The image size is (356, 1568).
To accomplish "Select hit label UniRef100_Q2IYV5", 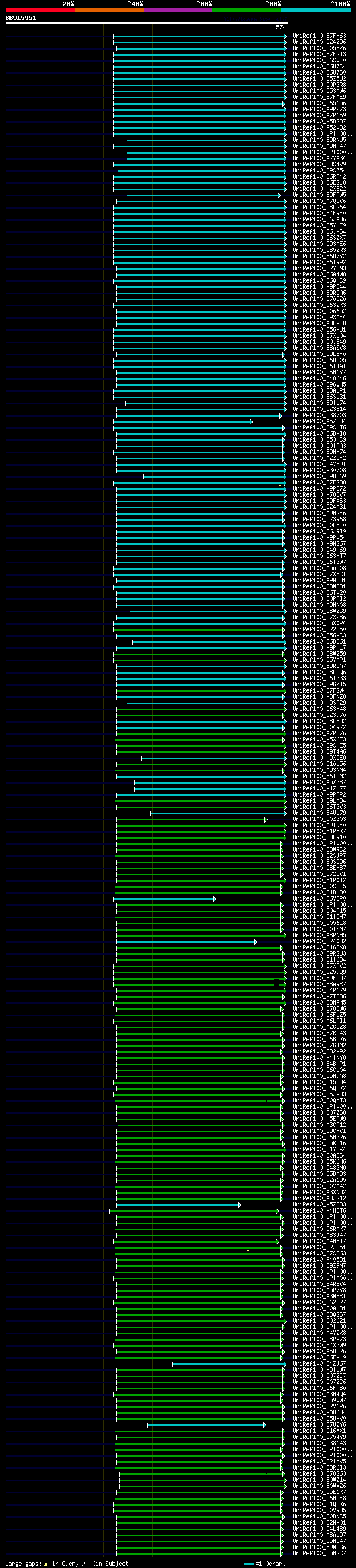I will tap(319, 1461).
